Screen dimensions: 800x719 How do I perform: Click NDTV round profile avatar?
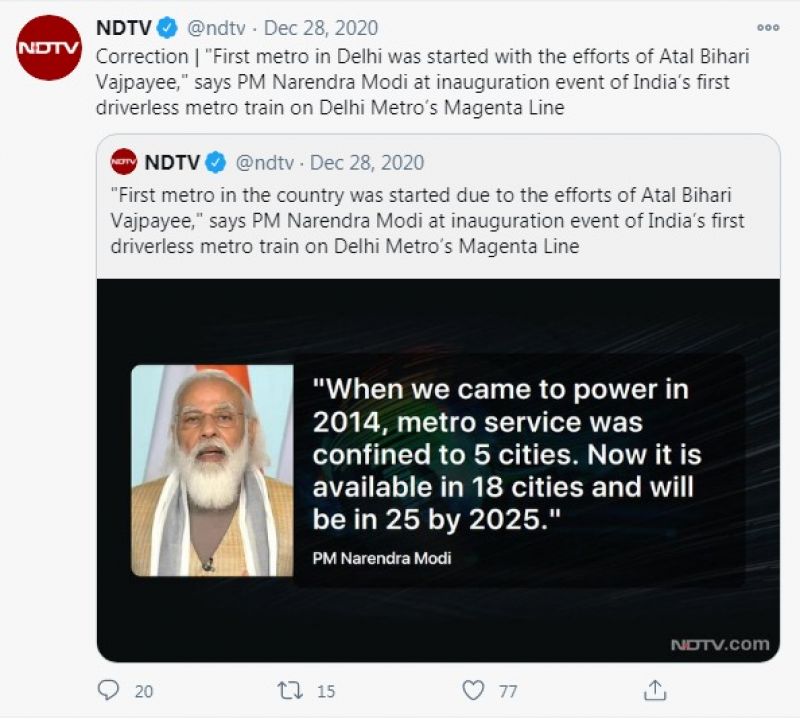tap(48, 48)
